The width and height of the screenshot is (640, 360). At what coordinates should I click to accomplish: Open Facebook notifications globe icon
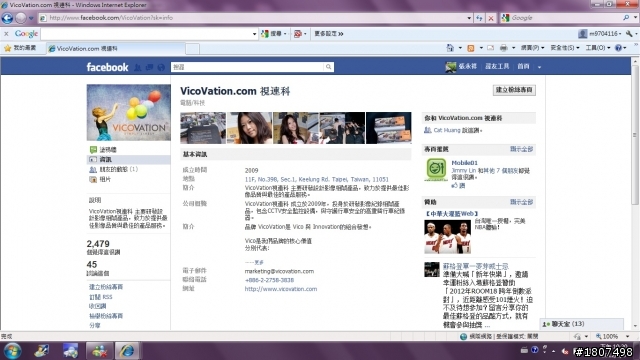[x=161, y=67]
